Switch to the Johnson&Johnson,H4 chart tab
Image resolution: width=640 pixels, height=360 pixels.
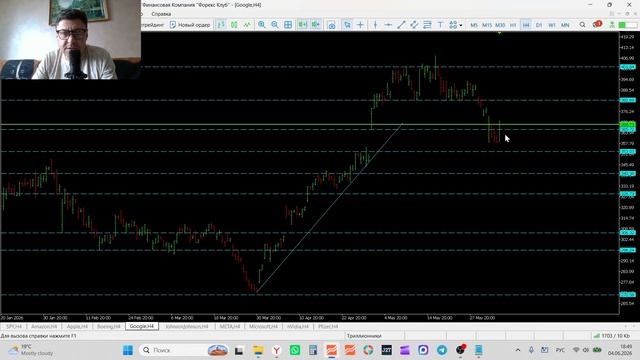click(x=187, y=327)
